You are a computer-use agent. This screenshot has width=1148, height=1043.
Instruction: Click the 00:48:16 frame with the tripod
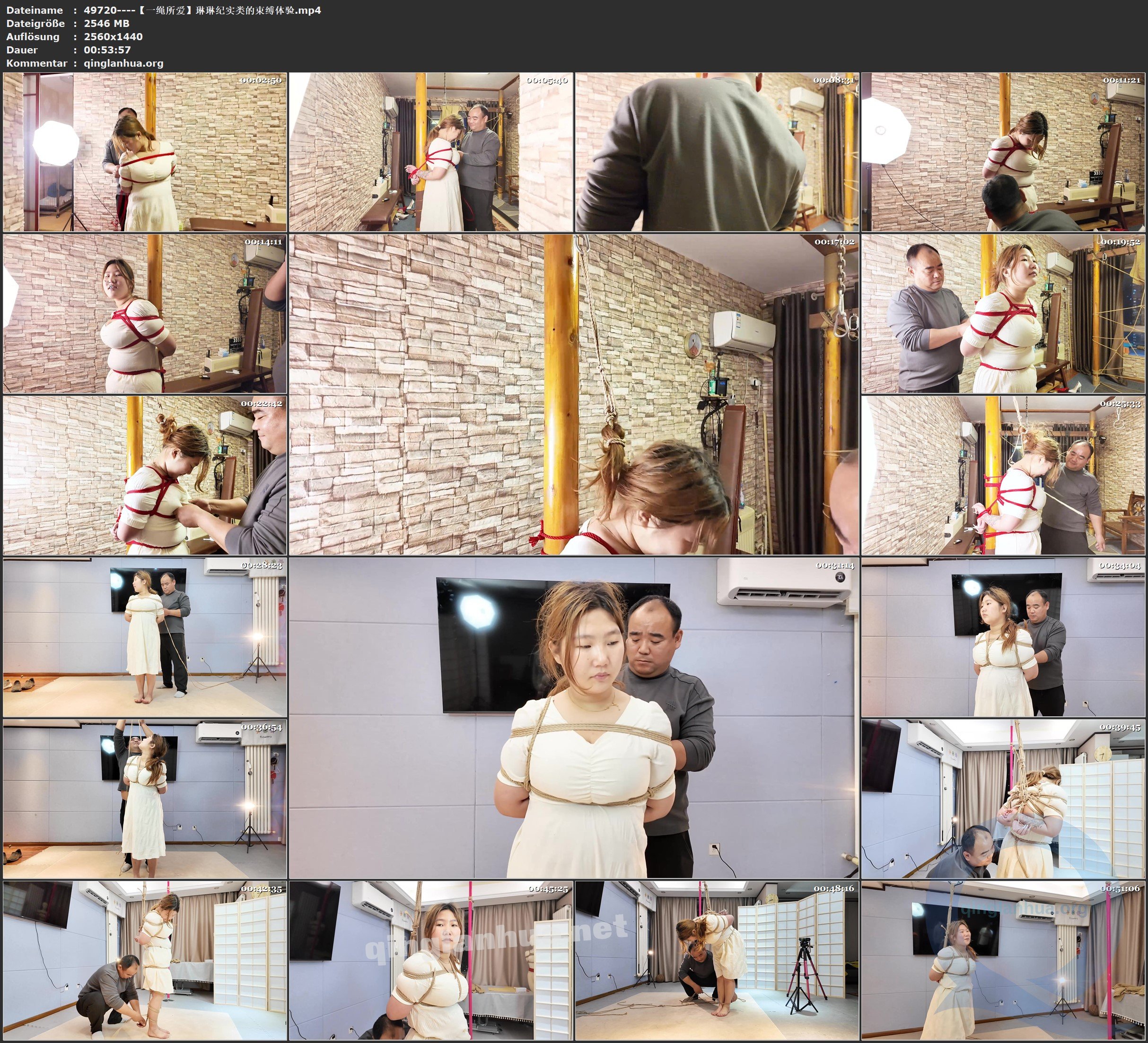pos(716,960)
